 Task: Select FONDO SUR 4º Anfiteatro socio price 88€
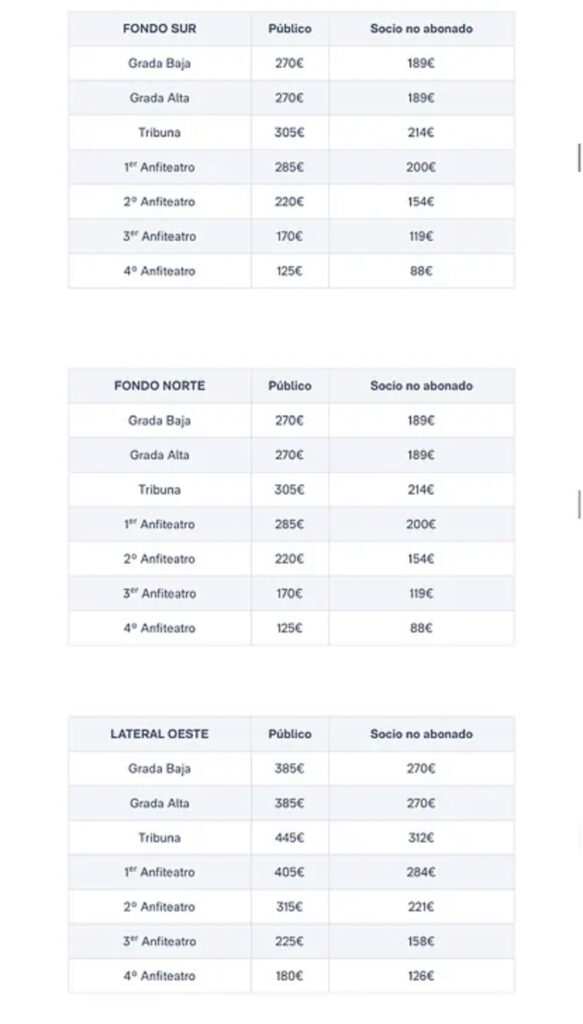(421, 271)
